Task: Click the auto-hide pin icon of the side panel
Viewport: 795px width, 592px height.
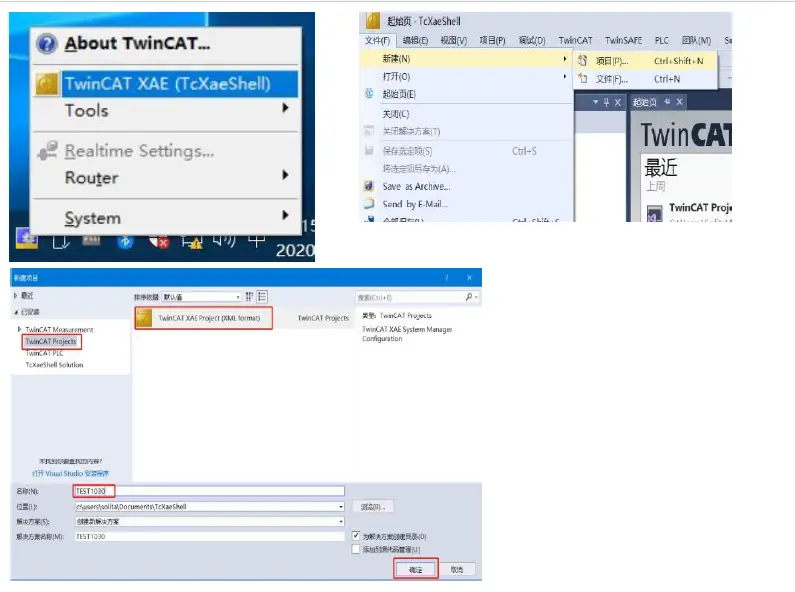Action: click(606, 102)
